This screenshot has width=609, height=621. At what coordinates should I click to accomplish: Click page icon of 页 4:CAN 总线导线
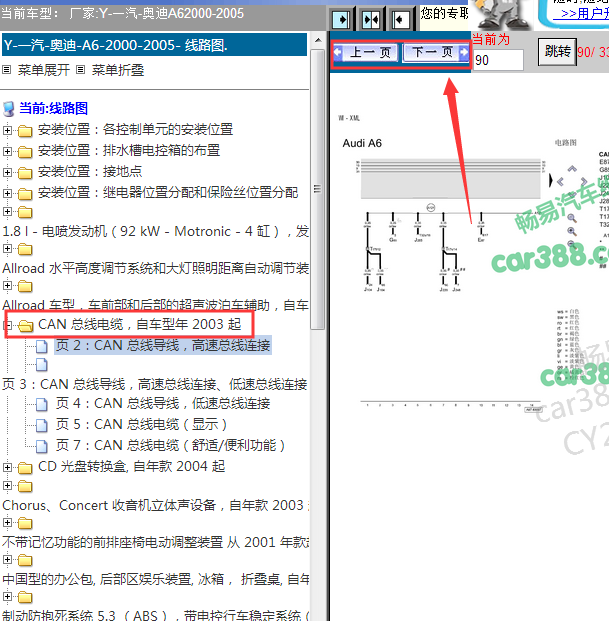point(42,404)
